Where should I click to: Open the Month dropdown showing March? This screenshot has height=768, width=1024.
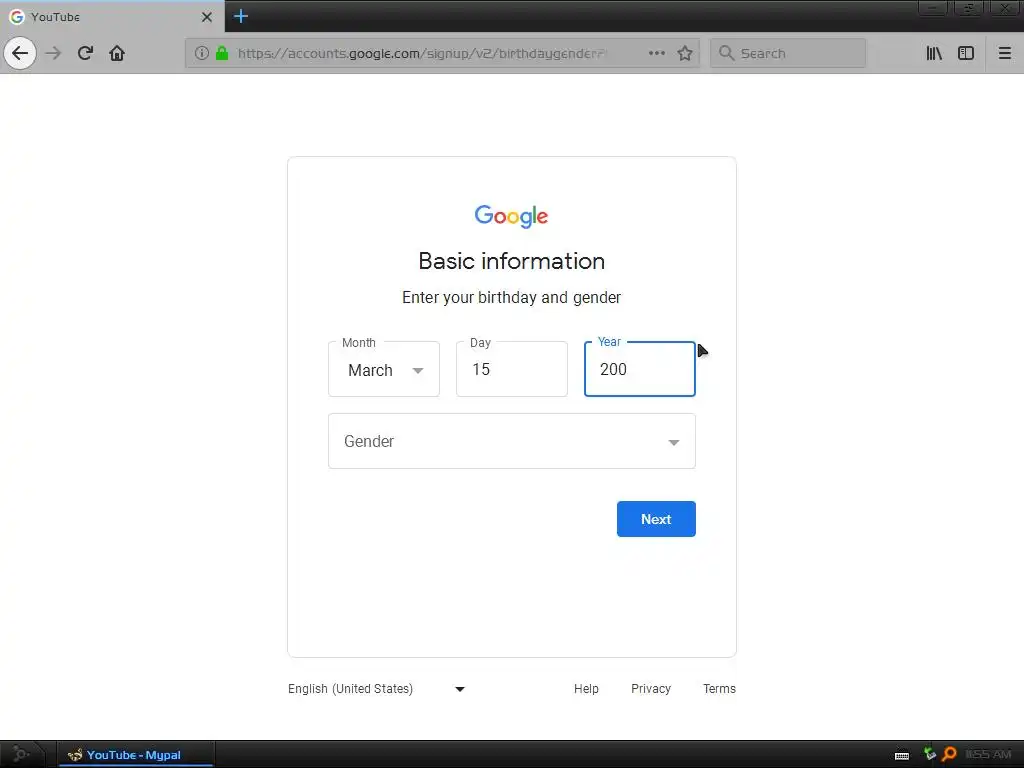[x=384, y=369]
